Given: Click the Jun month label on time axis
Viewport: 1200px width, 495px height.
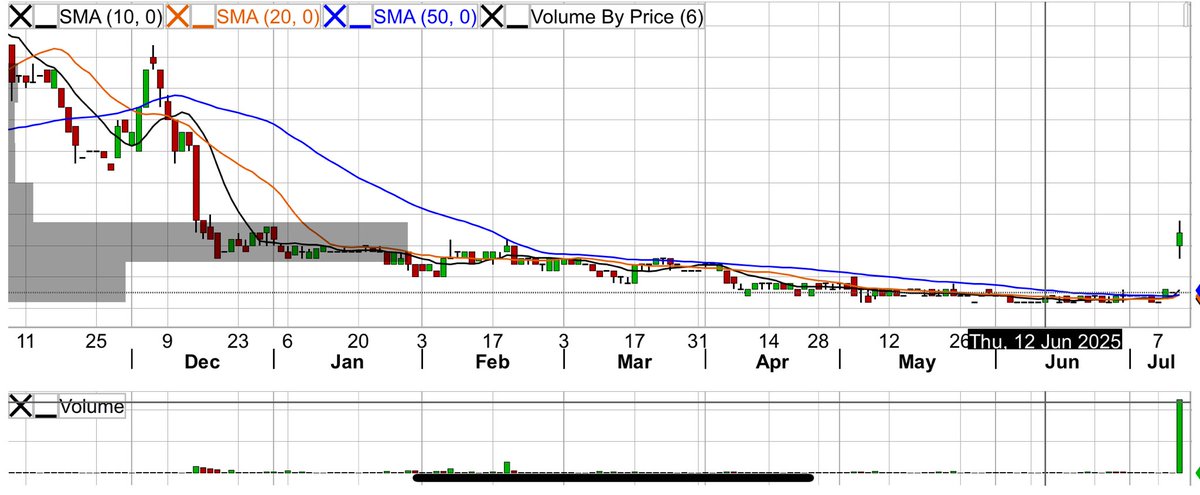Looking at the screenshot, I should 1063,363.
